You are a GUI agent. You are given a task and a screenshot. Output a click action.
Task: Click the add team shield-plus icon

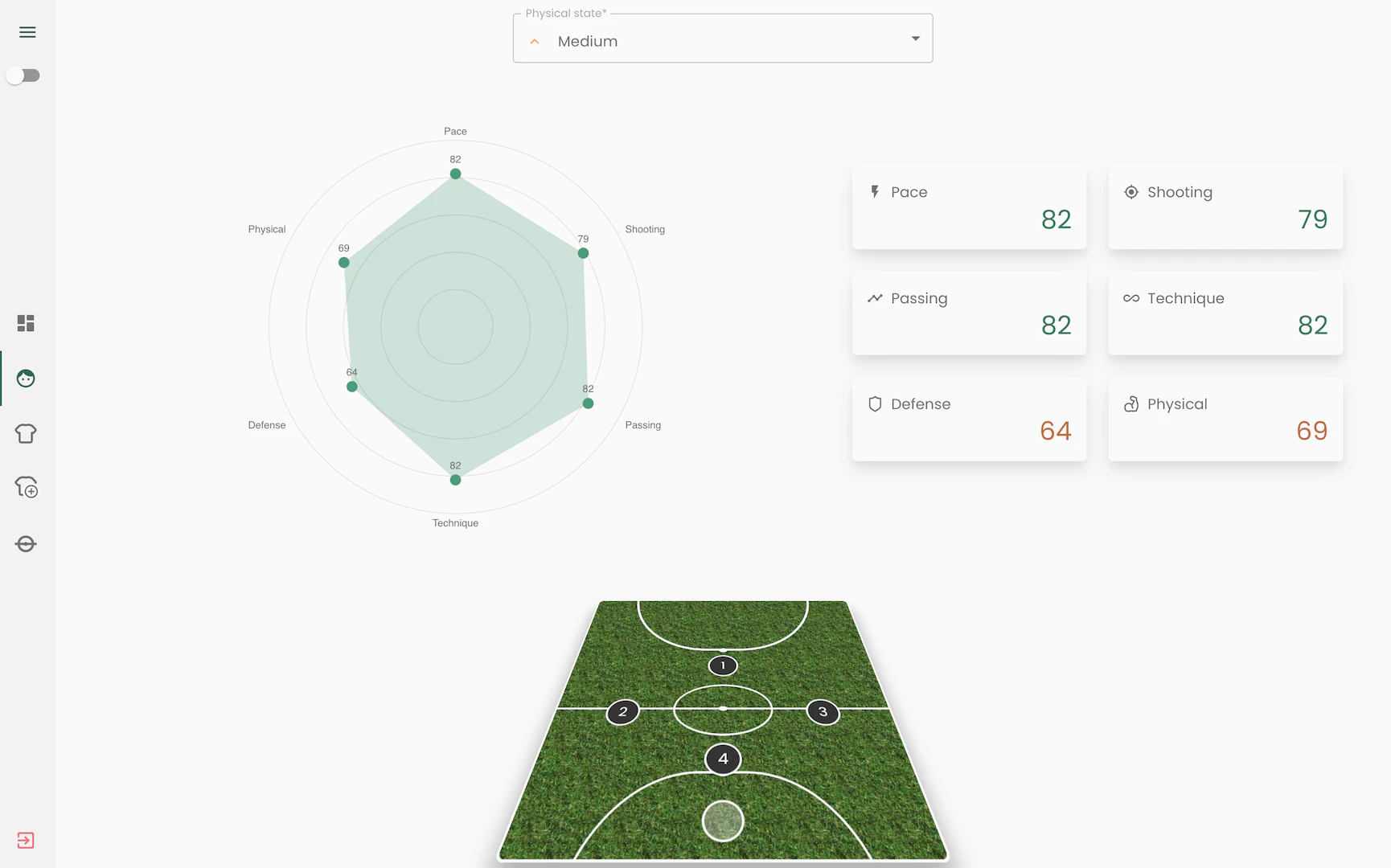click(x=27, y=488)
